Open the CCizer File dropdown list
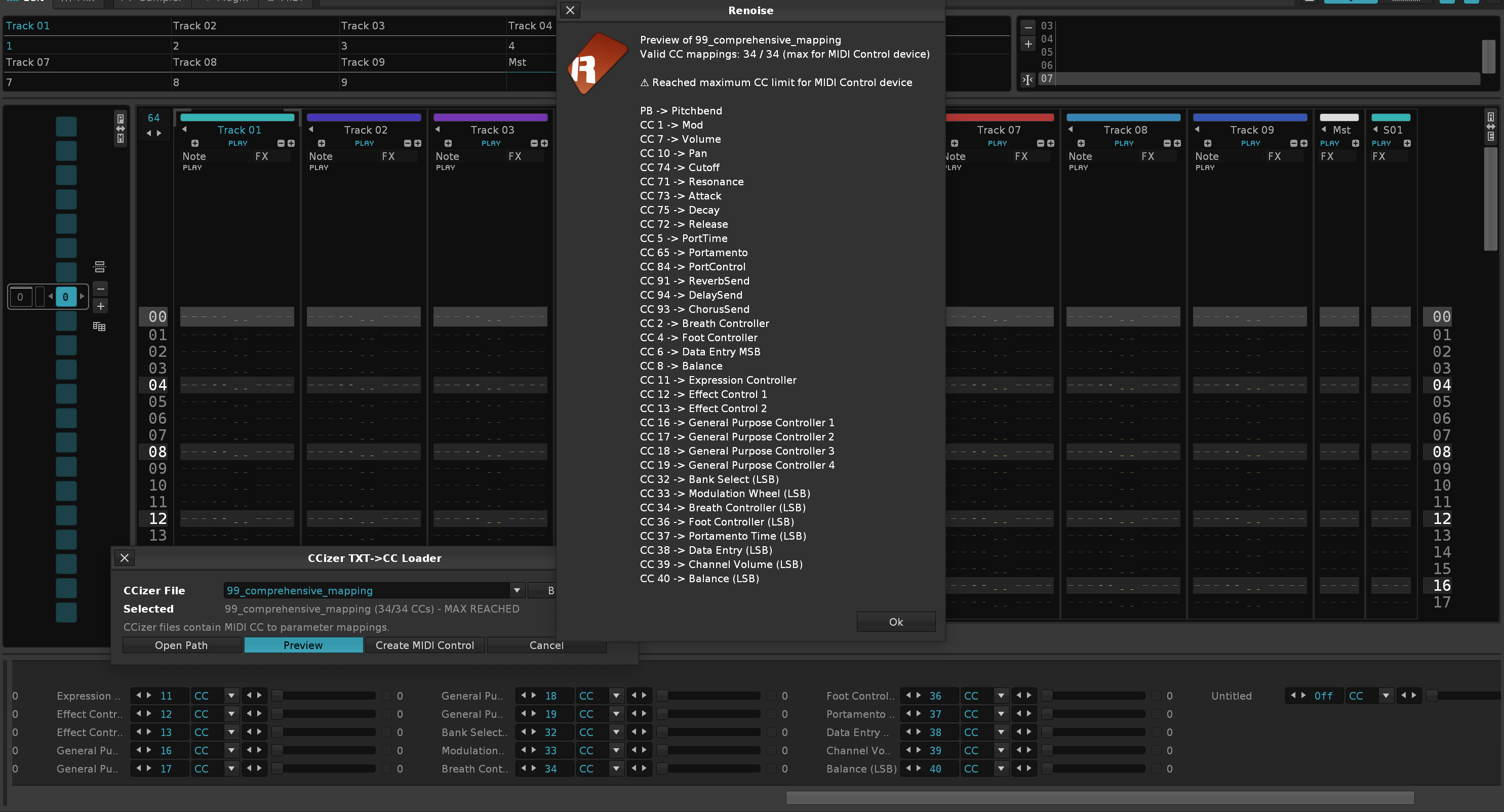The width and height of the screenshot is (1504, 812). [517, 590]
